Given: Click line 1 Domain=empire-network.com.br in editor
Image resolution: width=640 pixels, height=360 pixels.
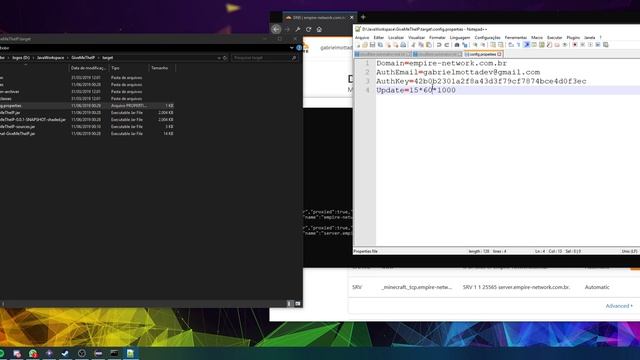Looking at the screenshot, I should click(441, 63).
